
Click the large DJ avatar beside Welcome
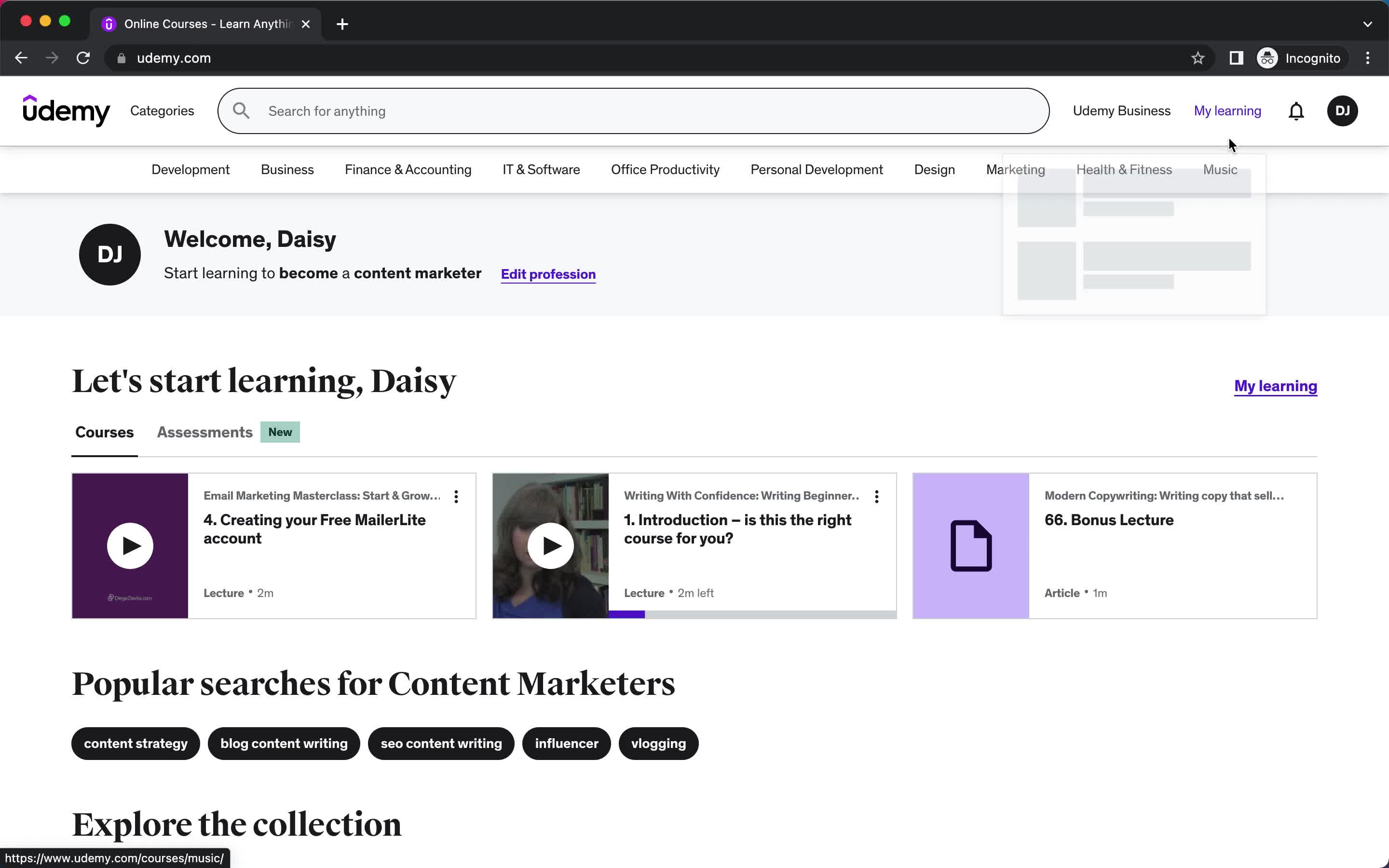click(109, 254)
